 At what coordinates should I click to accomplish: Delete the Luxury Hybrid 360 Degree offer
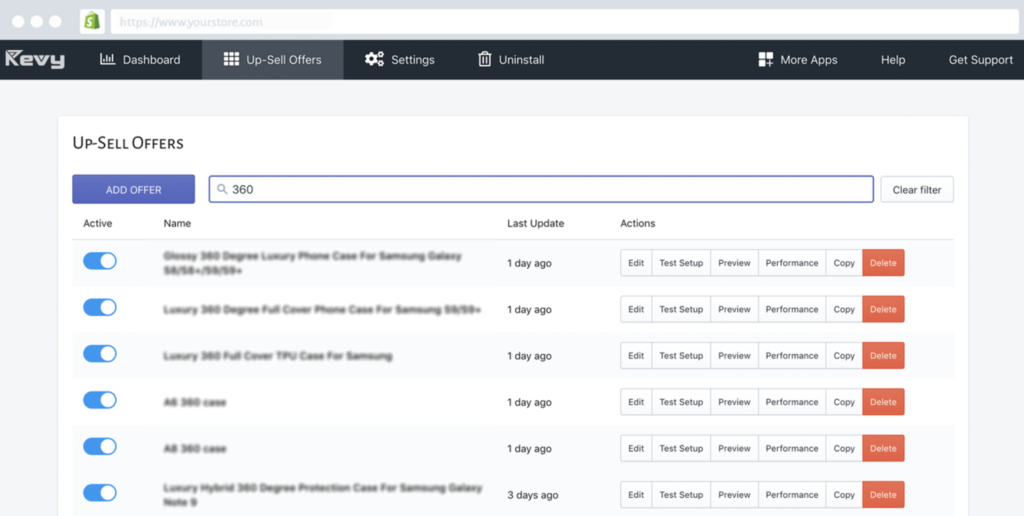(x=883, y=494)
